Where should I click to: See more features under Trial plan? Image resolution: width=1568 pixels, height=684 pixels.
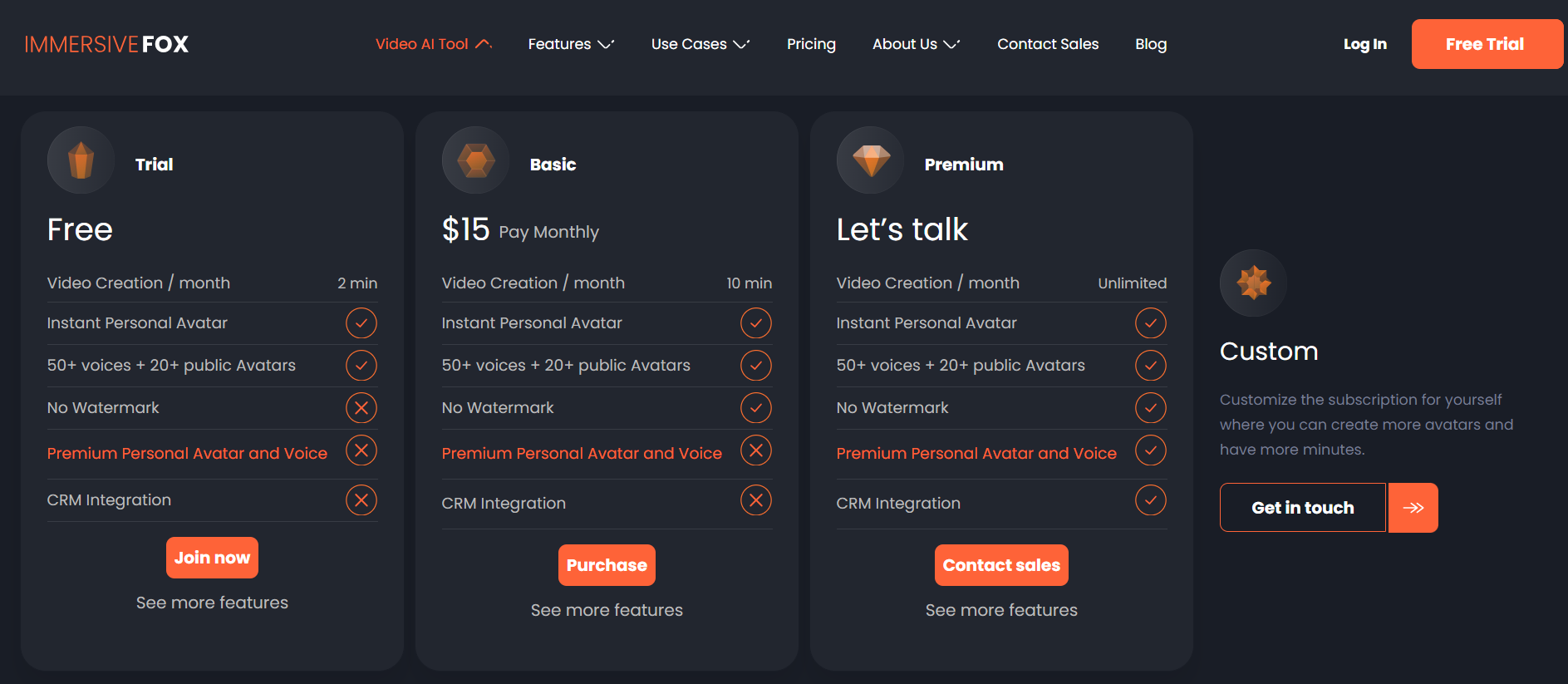[212, 603]
